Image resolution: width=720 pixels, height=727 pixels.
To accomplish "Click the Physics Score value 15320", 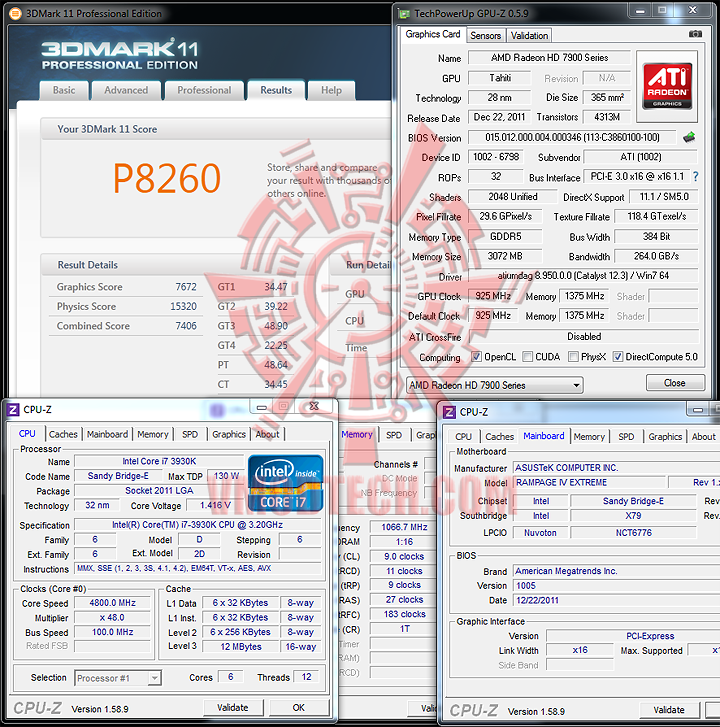I will coord(184,306).
